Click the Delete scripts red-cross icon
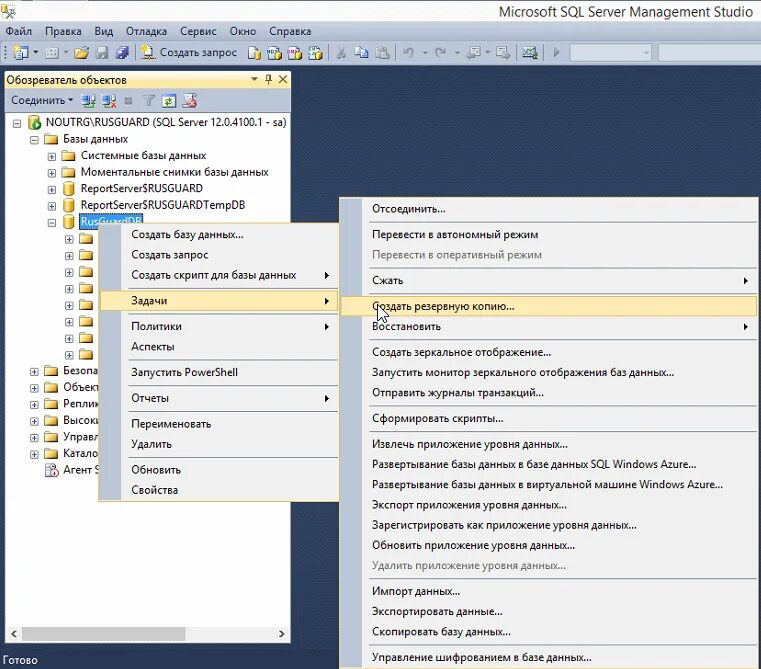 189,101
